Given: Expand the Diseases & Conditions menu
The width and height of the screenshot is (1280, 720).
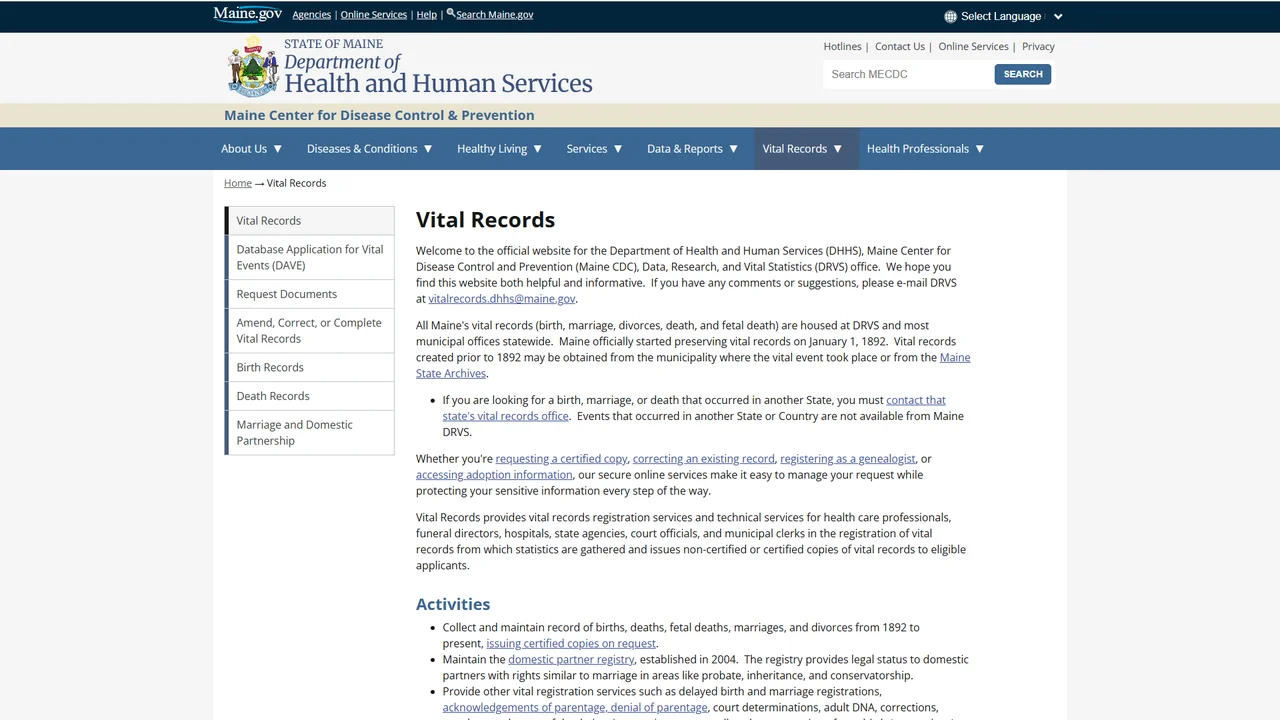Looking at the screenshot, I should point(369,149).
